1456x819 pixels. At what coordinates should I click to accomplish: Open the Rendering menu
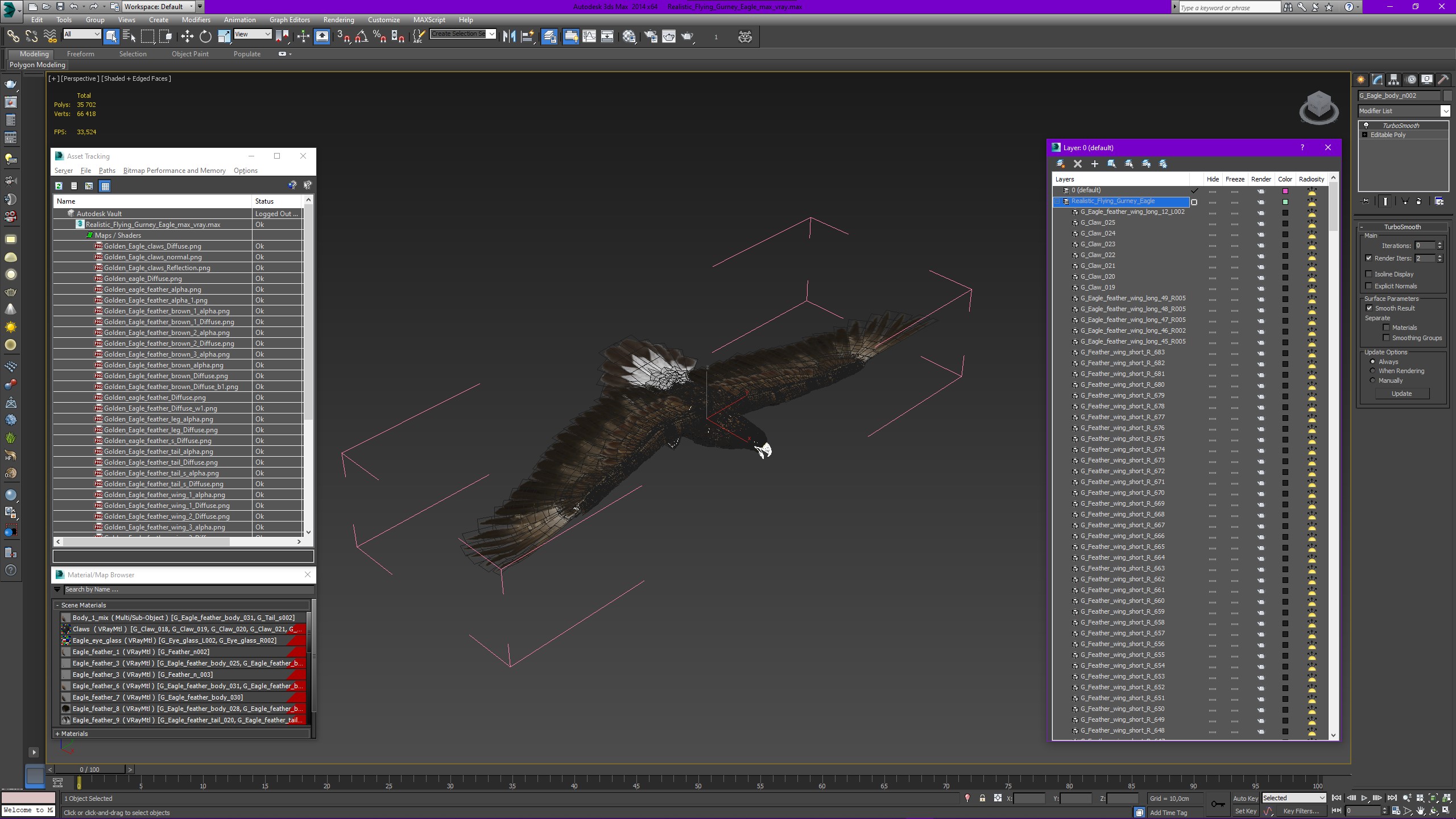pyautogui.click(x=338, y=20)
